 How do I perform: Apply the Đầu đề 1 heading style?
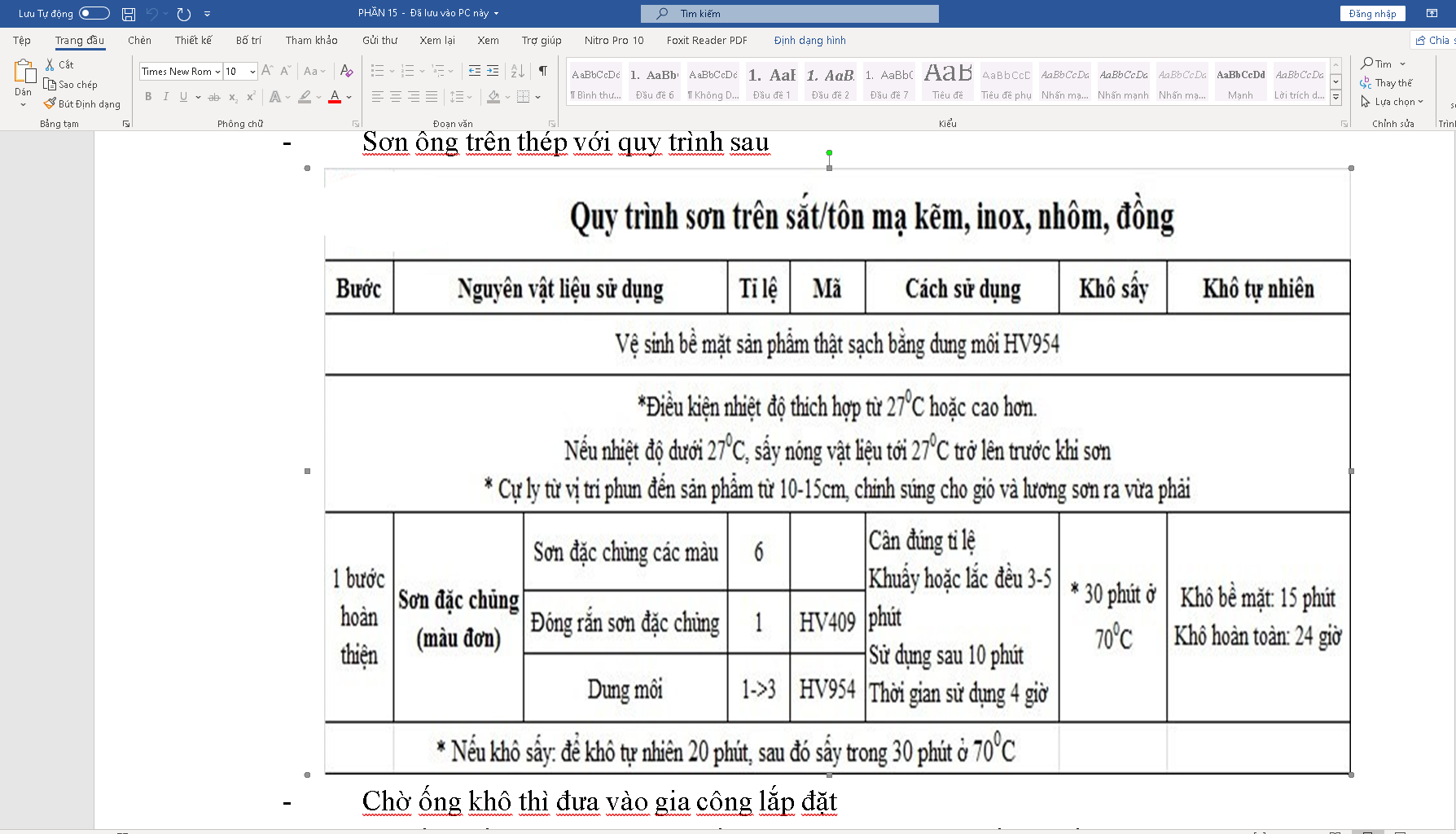(772, 83)
